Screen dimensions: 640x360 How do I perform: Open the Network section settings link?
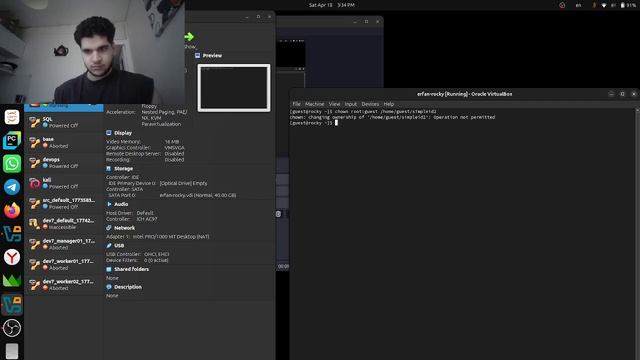click(124, 228)
